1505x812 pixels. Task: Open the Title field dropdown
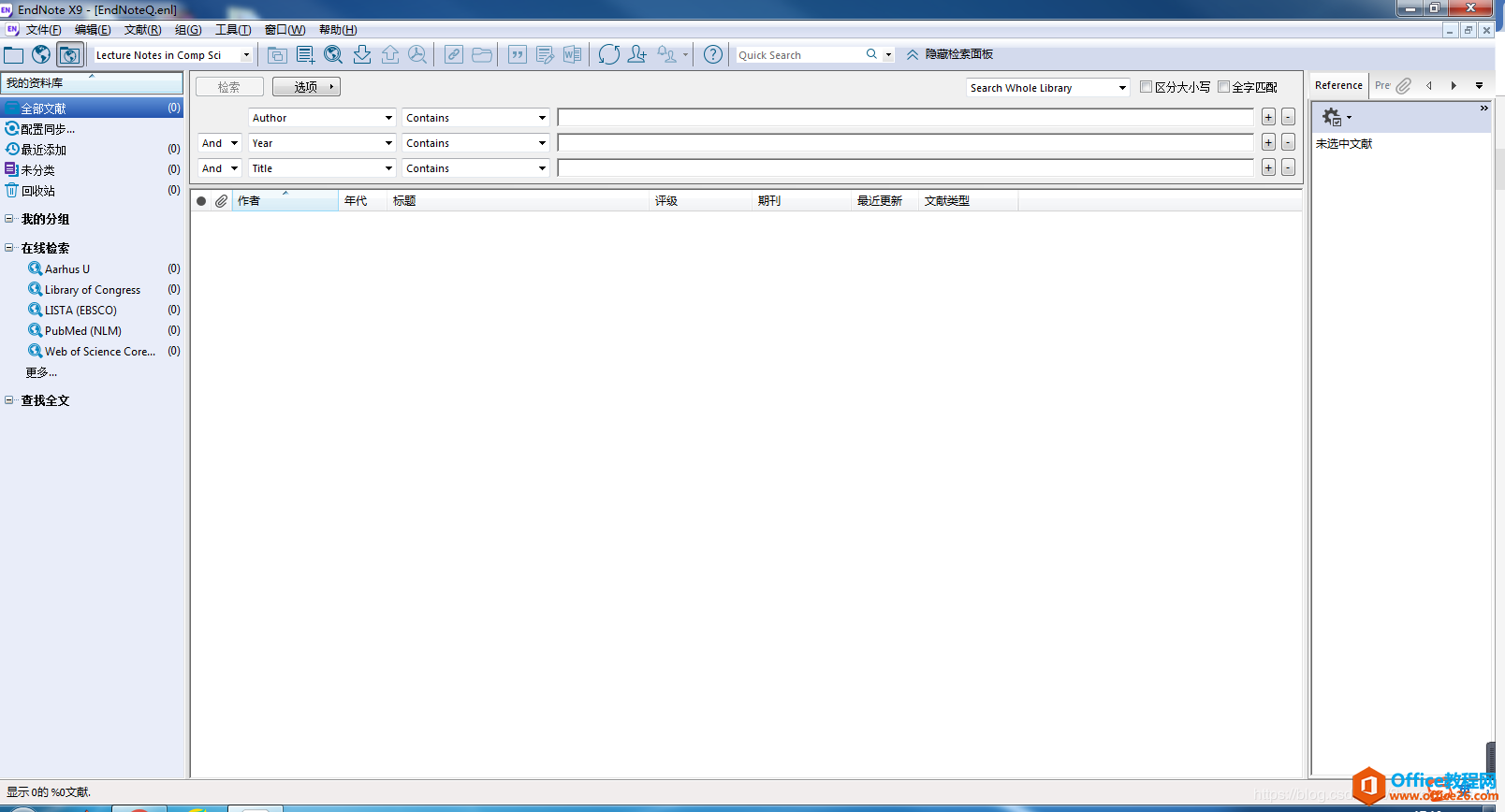pyautogui.click(x=322, y=168)
